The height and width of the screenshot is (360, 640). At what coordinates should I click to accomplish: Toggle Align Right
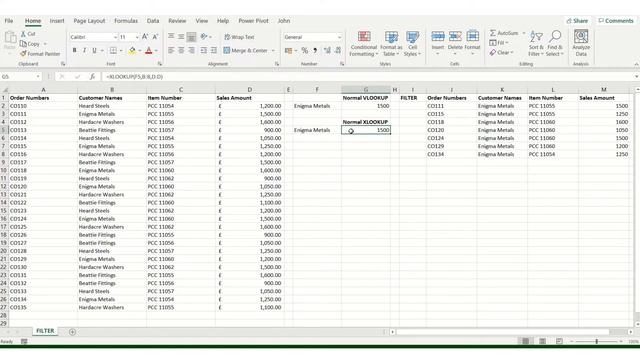click(191, 50)
